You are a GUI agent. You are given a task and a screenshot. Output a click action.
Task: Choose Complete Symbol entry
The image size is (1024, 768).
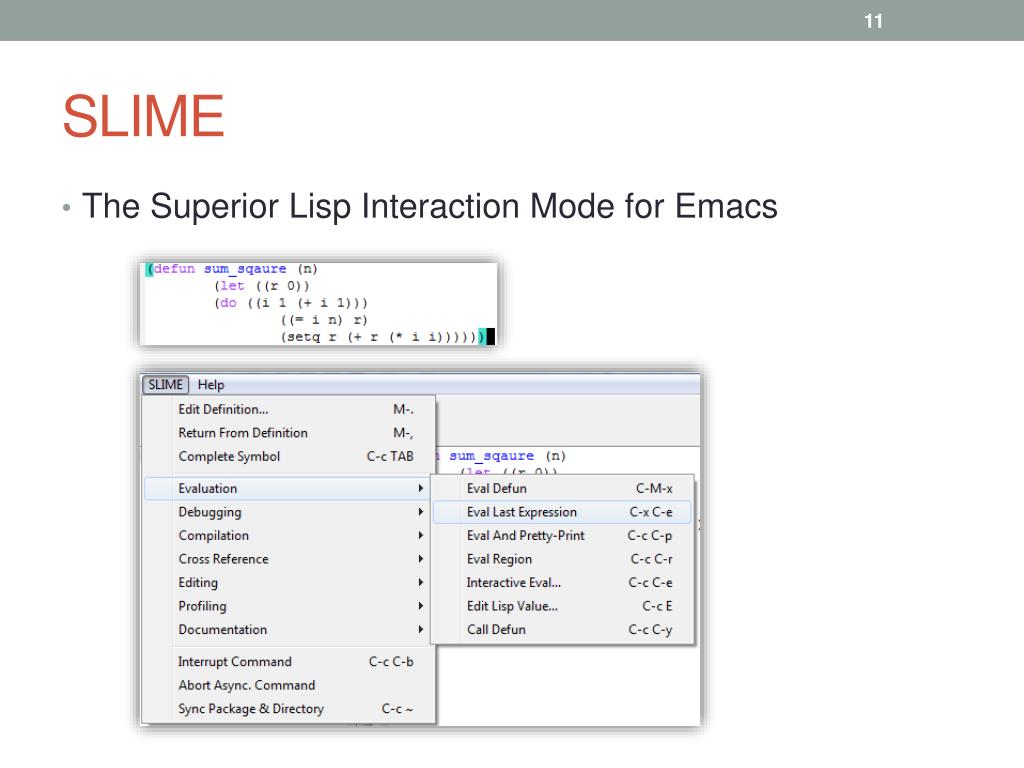289,456
